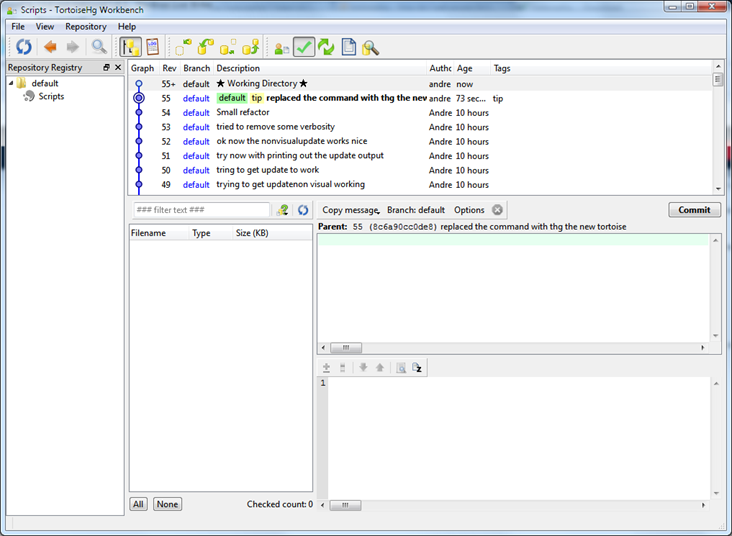Click the grey forward arrow icon
The height and width of the screenshot is (536, 732).
72,47
